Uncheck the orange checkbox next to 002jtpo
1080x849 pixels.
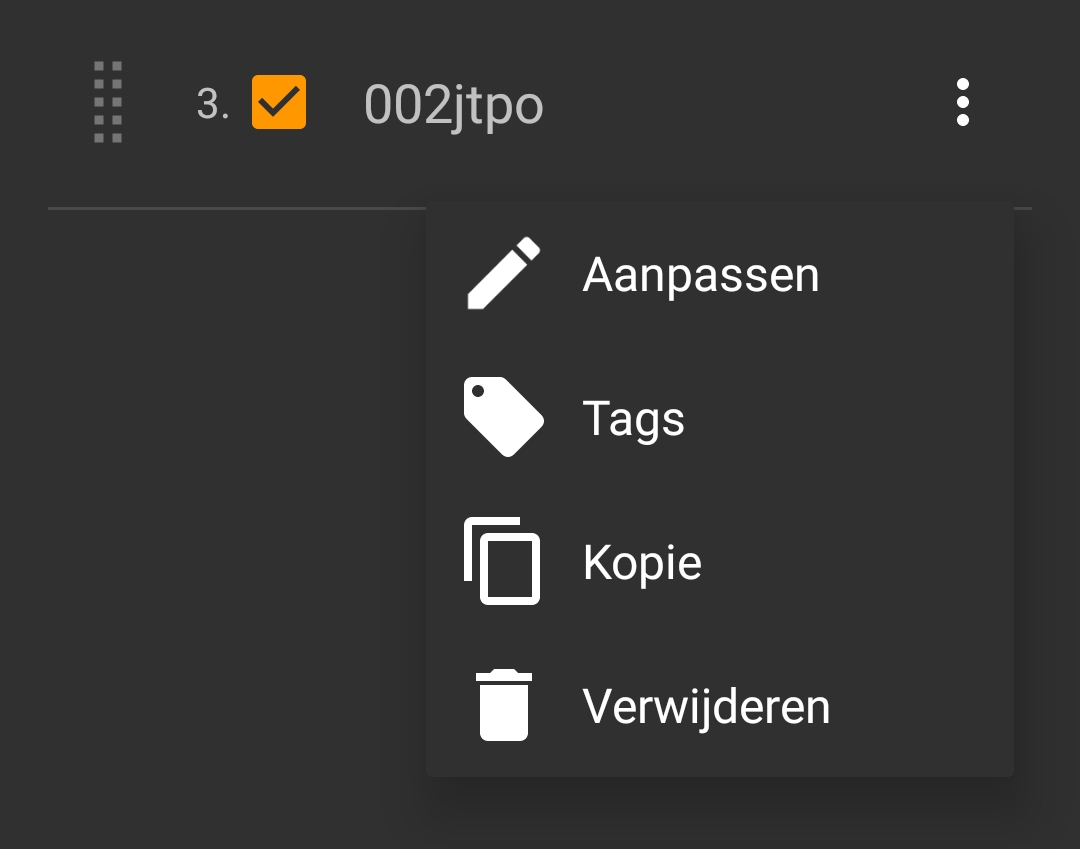point(279,102)
